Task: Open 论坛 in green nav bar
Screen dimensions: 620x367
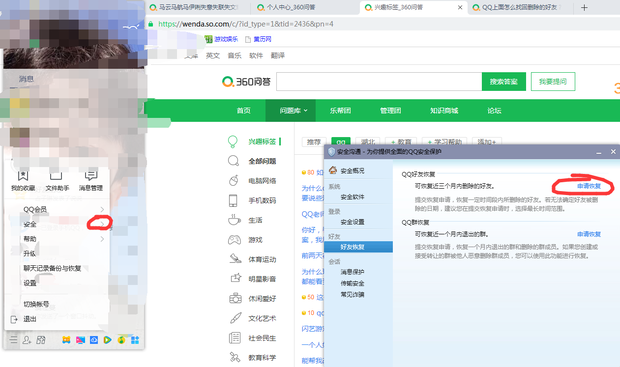Action: tap(494, 111)
